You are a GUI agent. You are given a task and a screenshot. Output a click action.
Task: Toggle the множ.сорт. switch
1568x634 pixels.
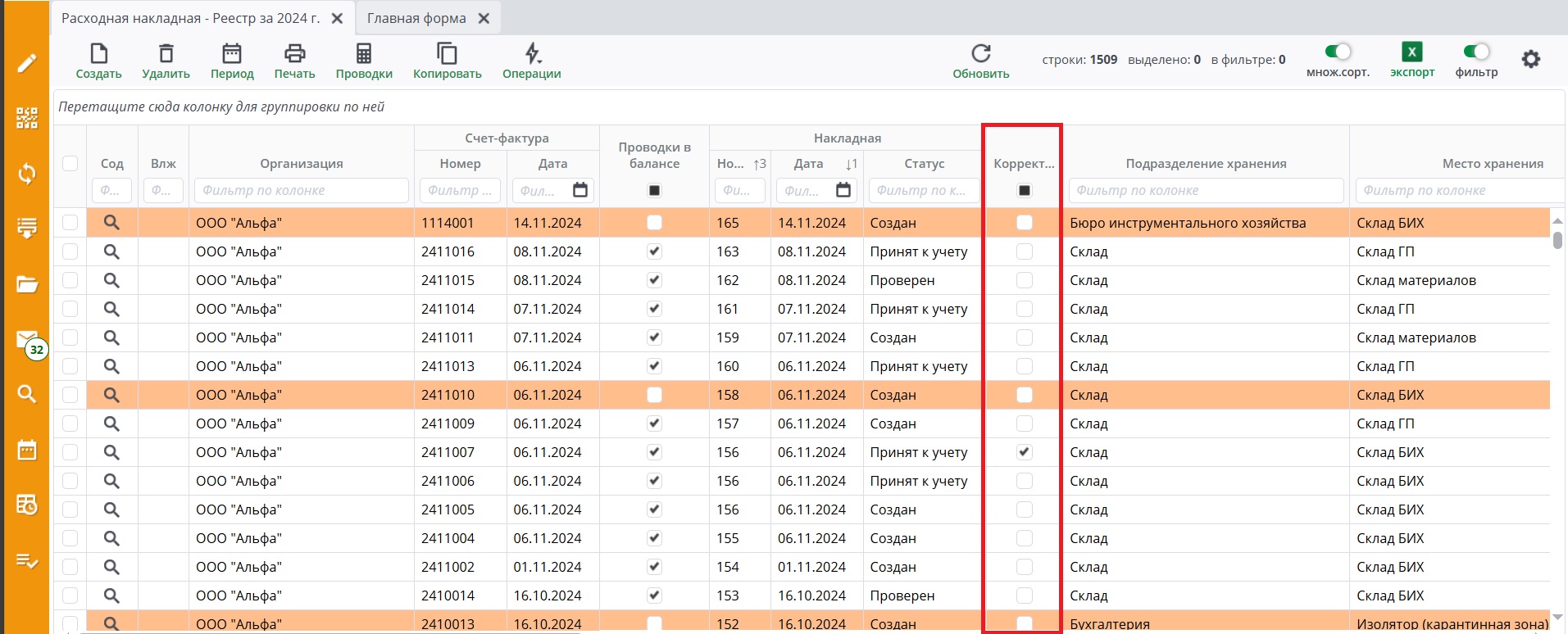(1338, 52)
